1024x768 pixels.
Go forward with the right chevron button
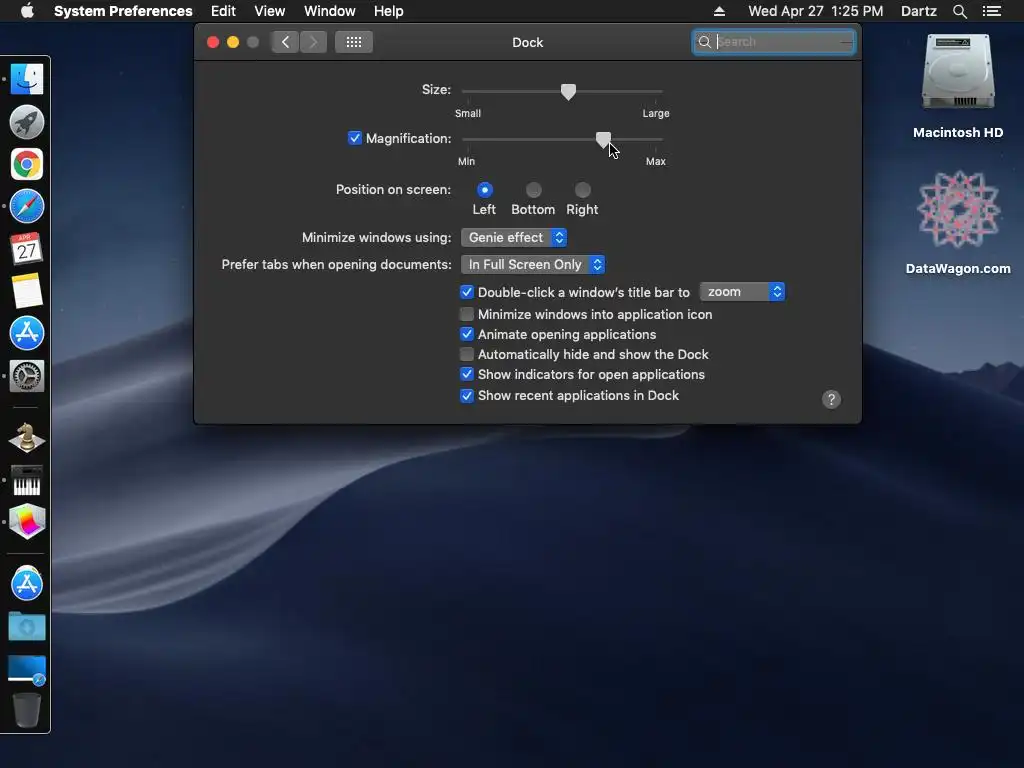point(313,42)
